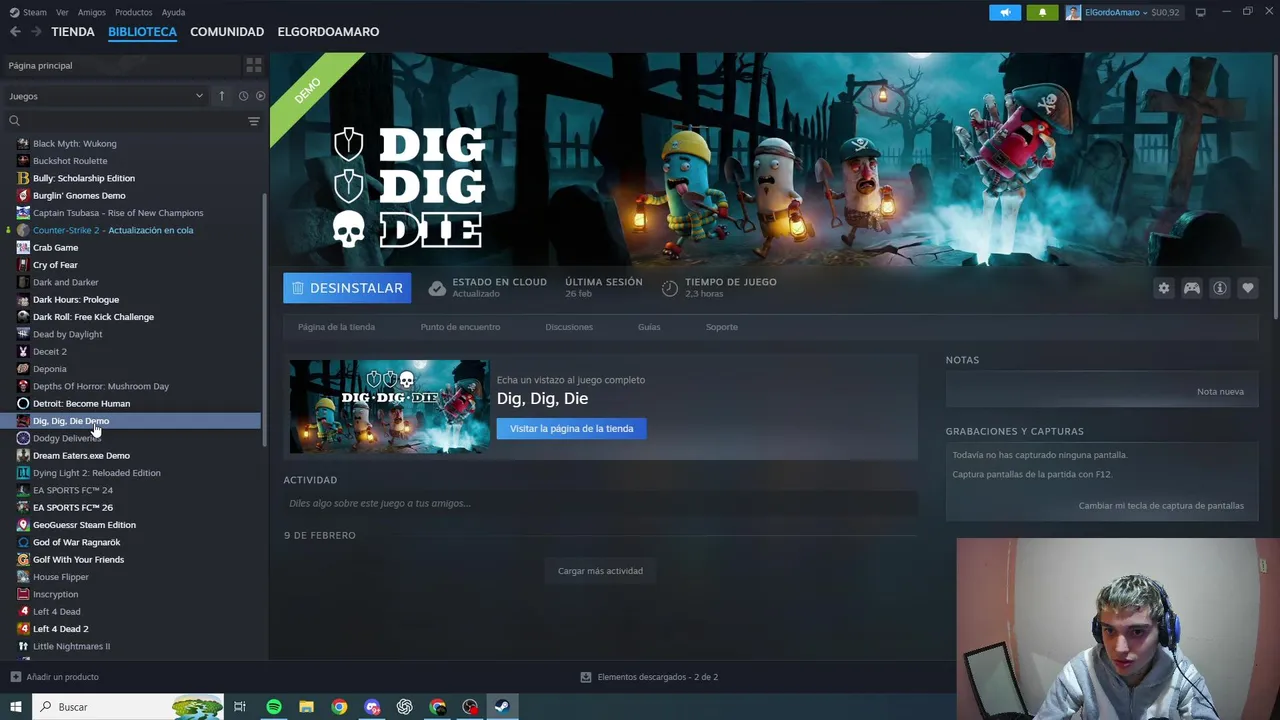
Task: Click the Dig, Dig, Die full game thumbnail
Action: [x=389, y=406]
